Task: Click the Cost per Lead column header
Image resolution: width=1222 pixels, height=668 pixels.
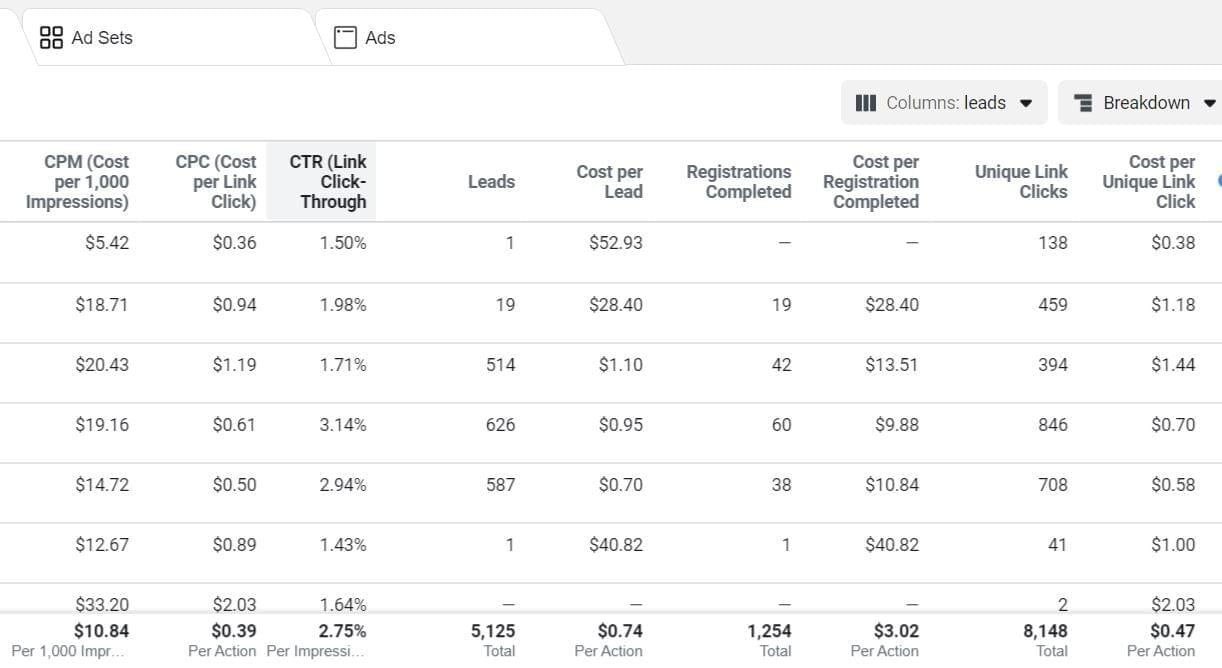Action: [609, 182]
